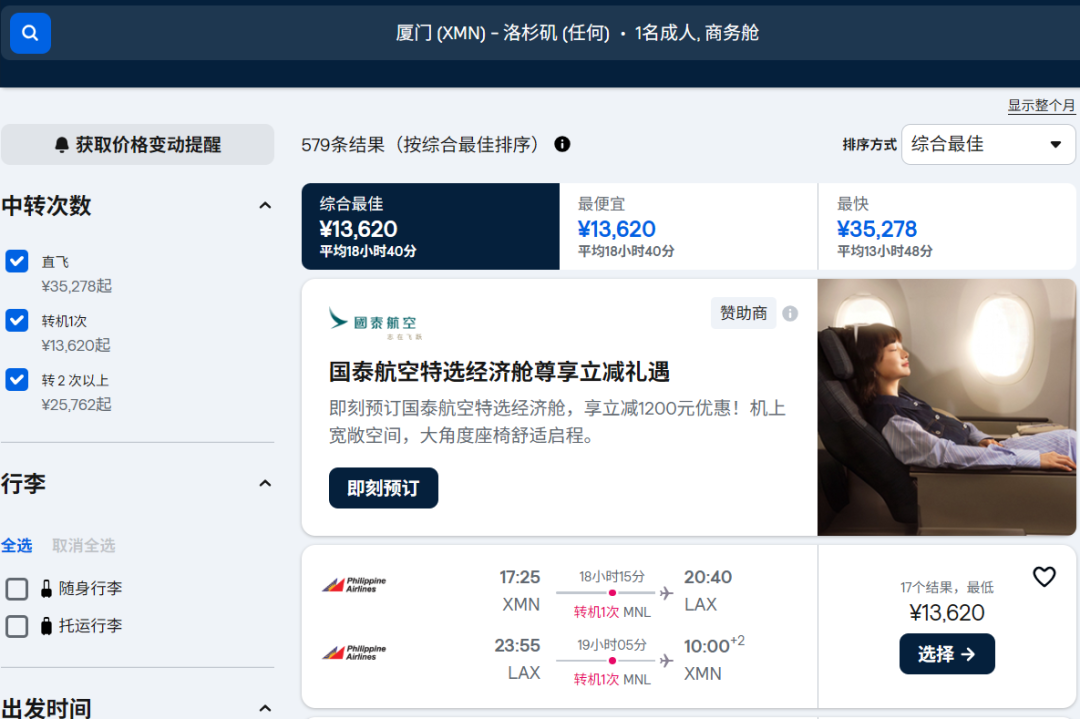Click the 即刻预订 button

(x=383, y=488)
